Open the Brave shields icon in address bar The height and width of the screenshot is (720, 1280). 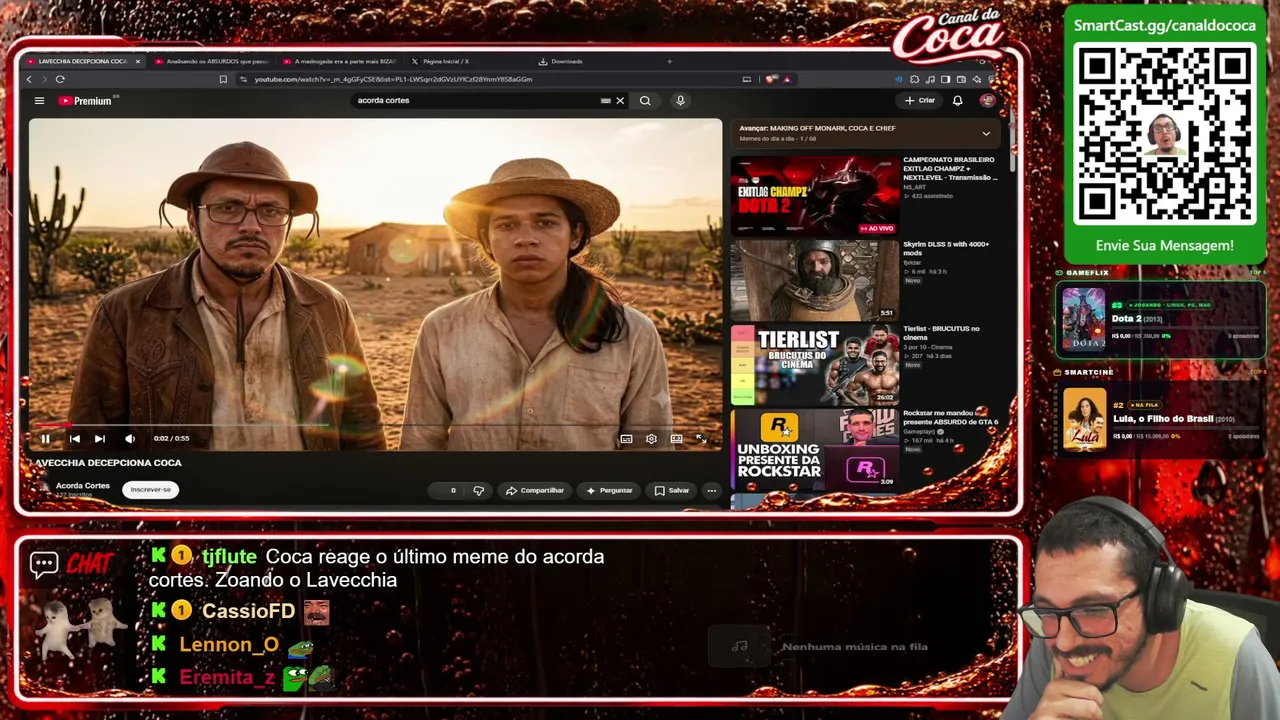(x=771, y=79)
